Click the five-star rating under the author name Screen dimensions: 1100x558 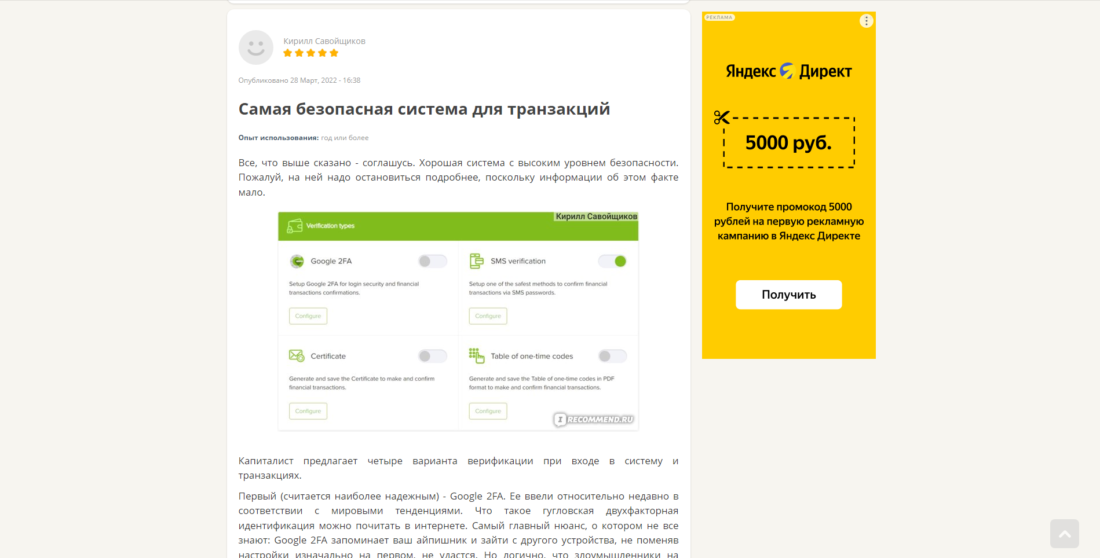tap(311, 53)
